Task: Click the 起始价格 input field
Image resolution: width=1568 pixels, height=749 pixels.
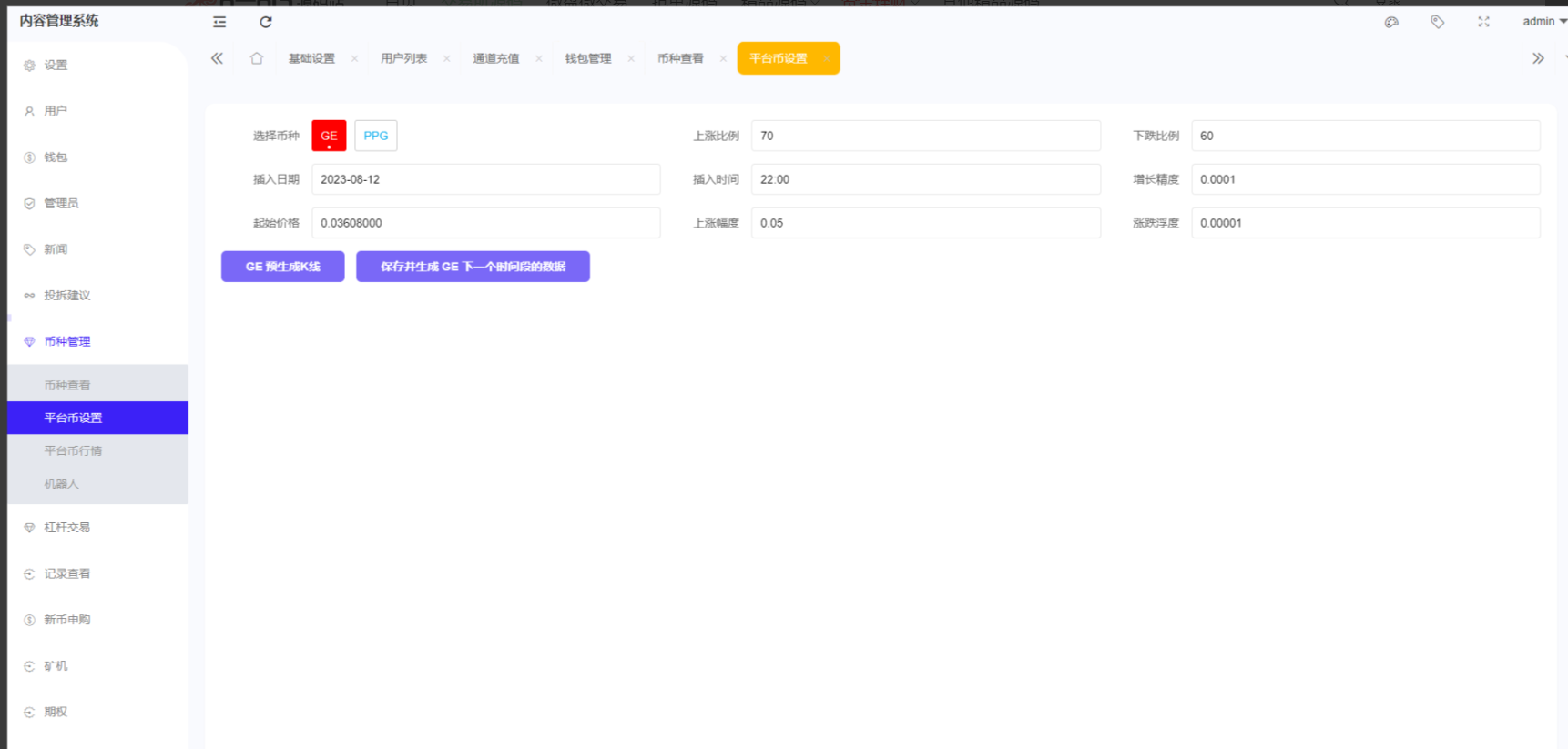Action: 486,223
